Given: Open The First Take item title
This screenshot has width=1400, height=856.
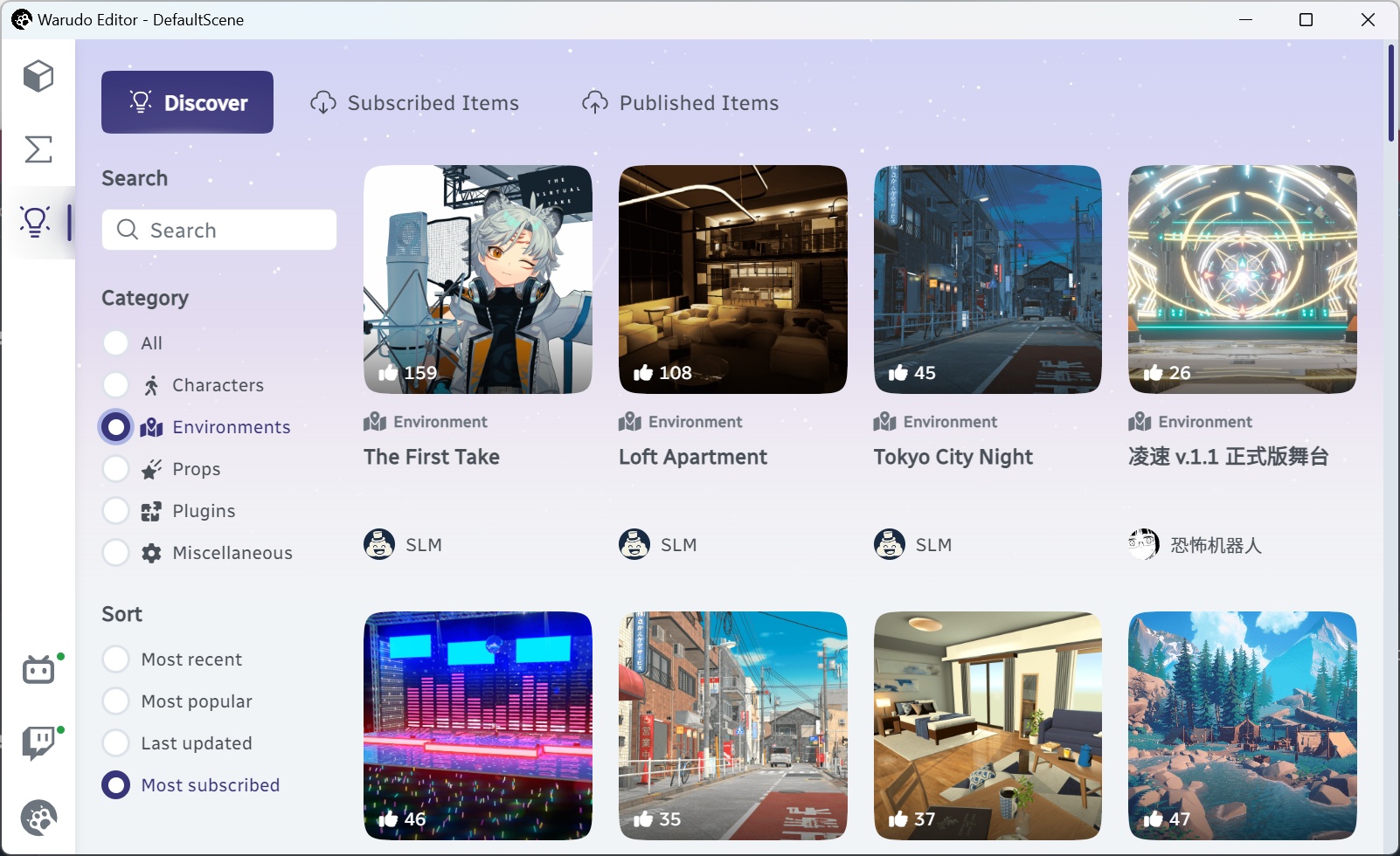Looking at the screenshot, I should (432, 457).
